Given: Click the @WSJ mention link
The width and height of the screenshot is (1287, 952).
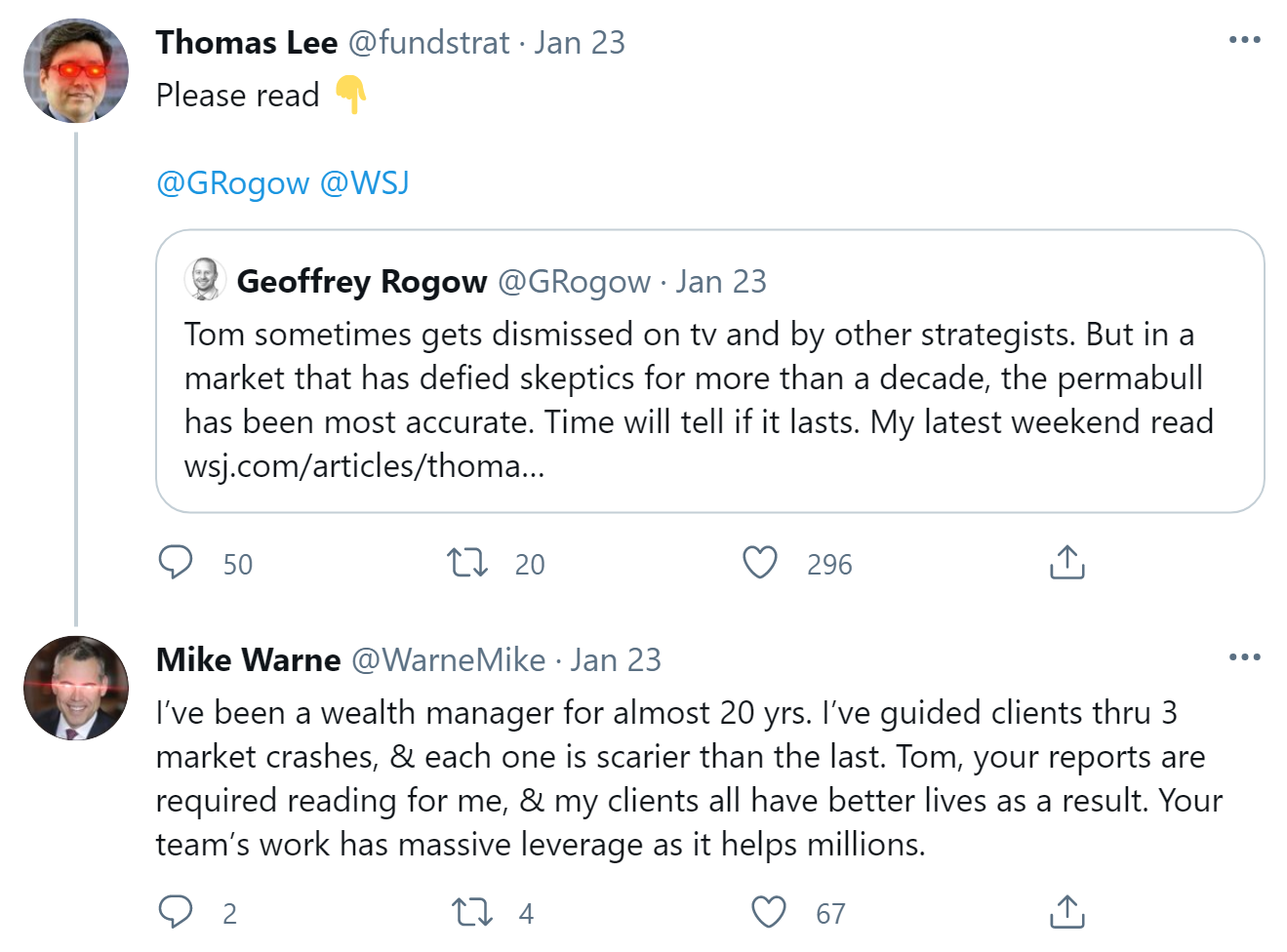Looking at the screenshot, I should [365, 183].
